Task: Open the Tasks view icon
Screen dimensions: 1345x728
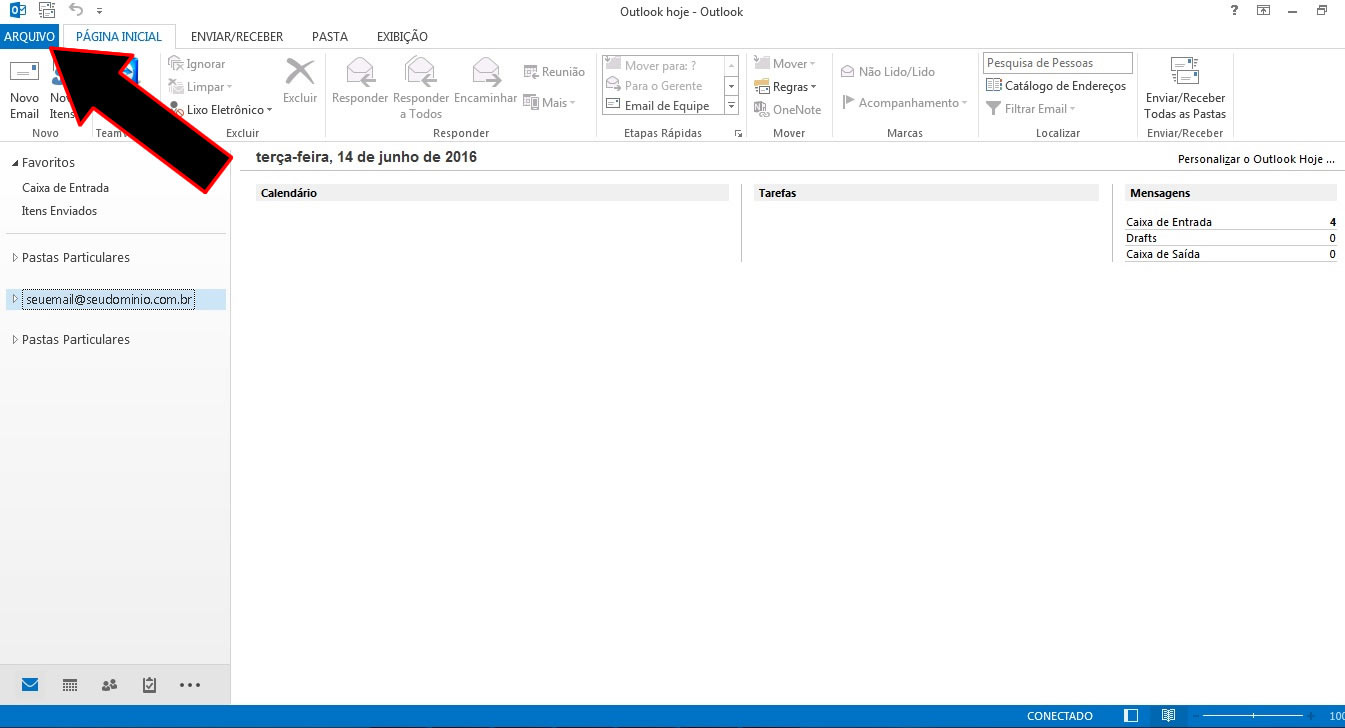Action: pyautogui.click(x=149, y=684)
